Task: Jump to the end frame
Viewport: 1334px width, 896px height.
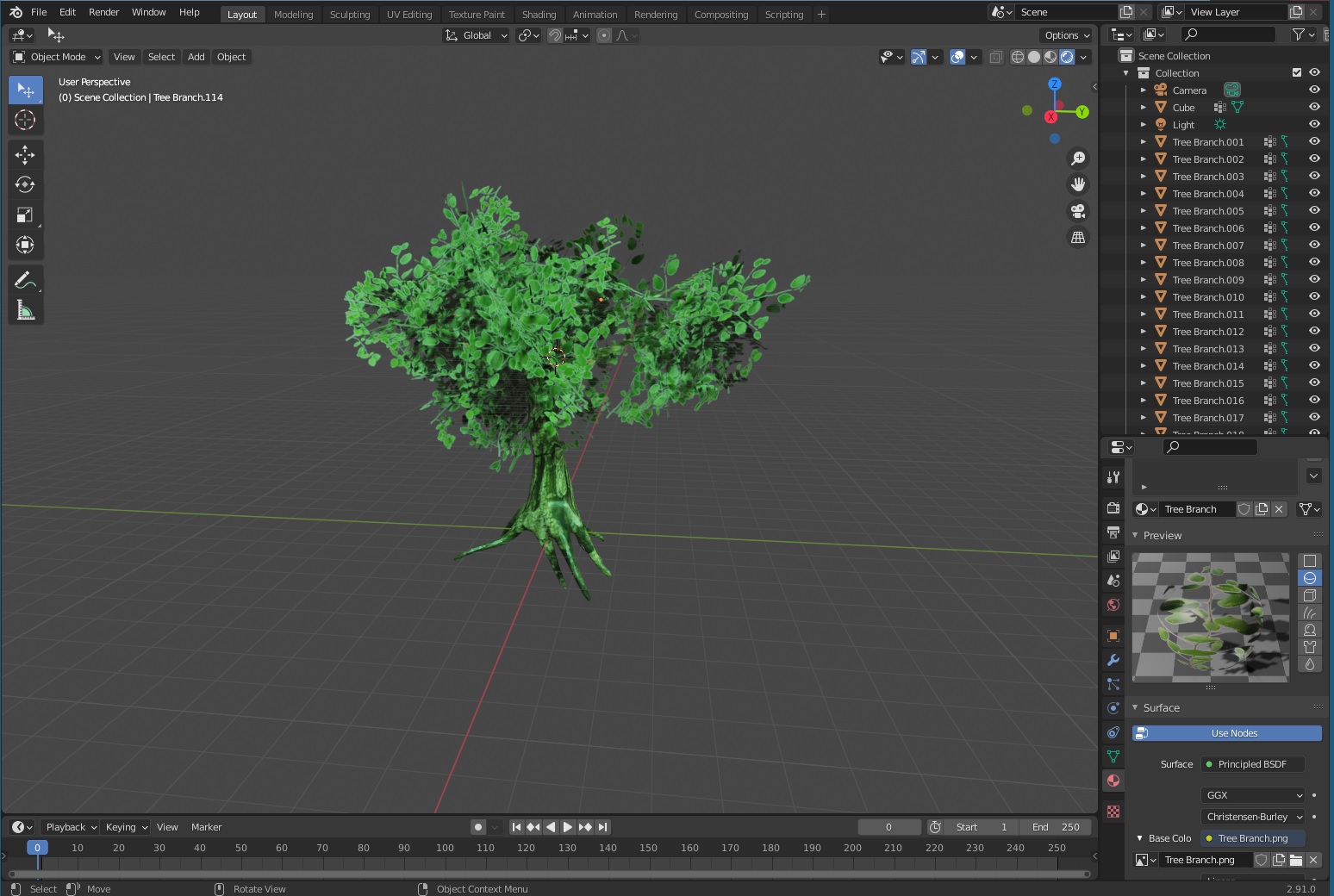Action: (x=603, y=827)
